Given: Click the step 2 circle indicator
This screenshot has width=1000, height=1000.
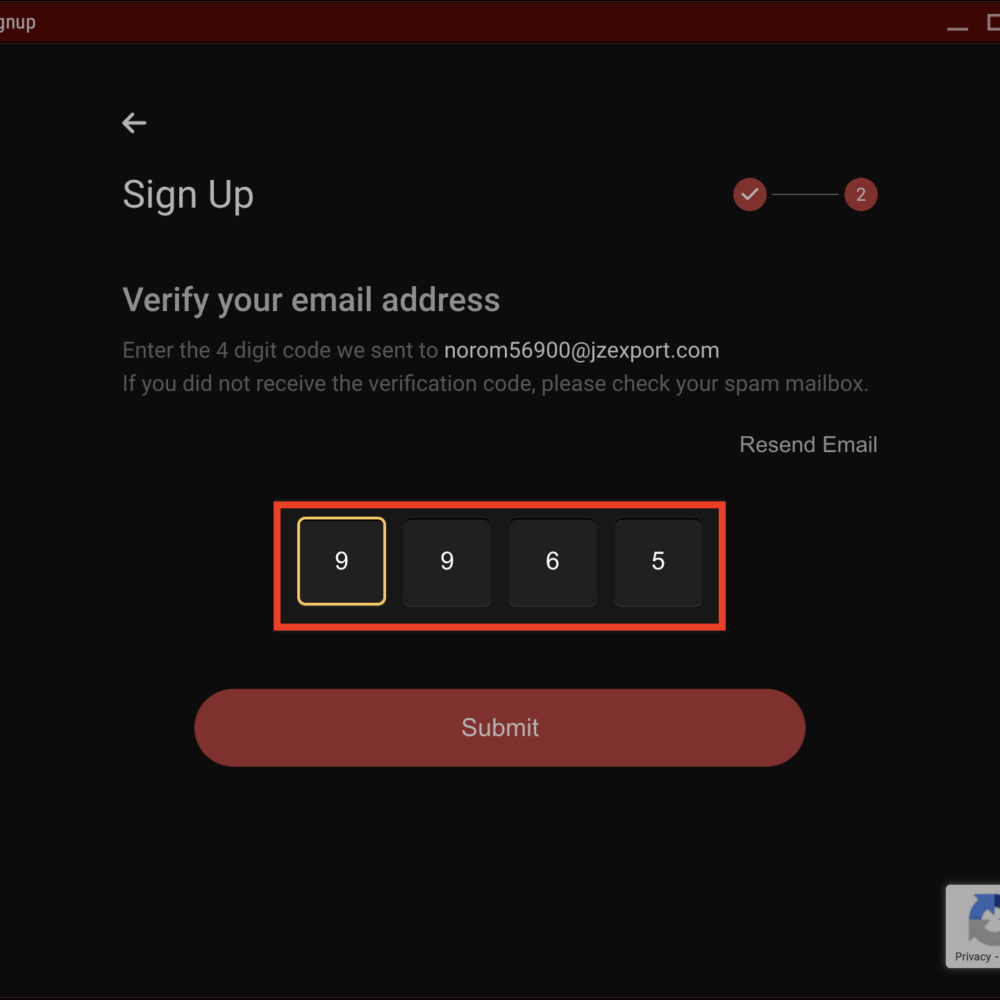Looking at the screenshot, I should [860, 194].
